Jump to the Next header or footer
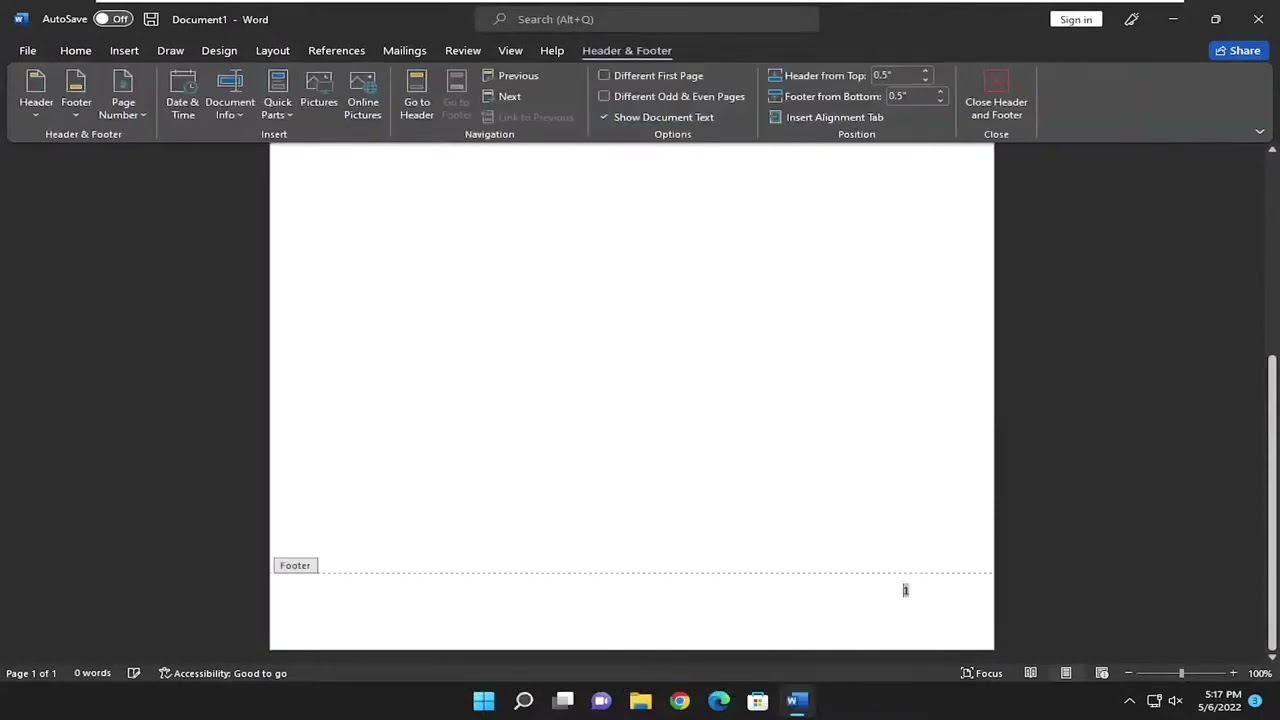Viewport: 1280px width, 720px height. [502, 97]
